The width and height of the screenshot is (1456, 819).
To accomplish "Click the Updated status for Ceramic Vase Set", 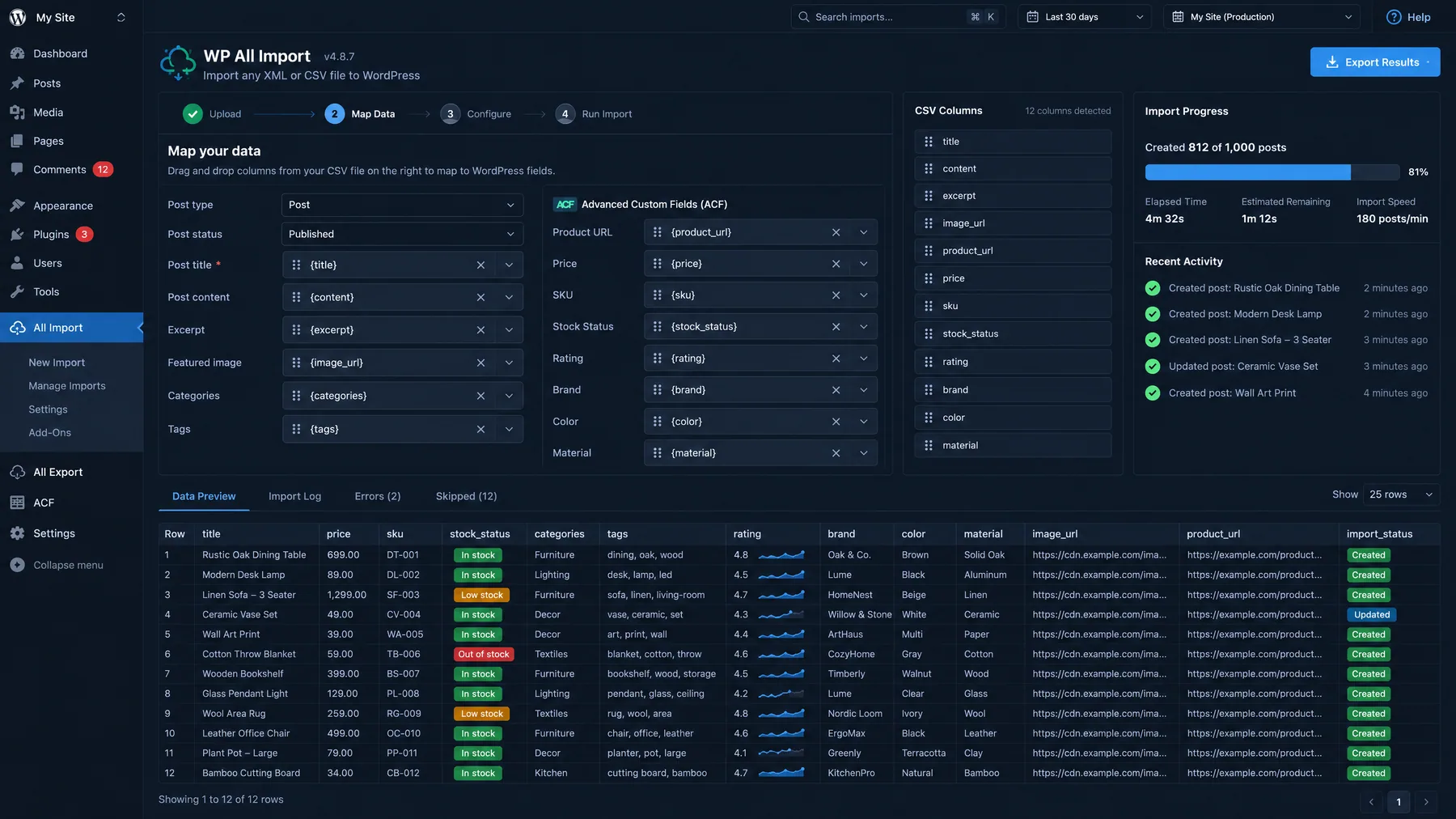I will click(x=1372, y=615).
